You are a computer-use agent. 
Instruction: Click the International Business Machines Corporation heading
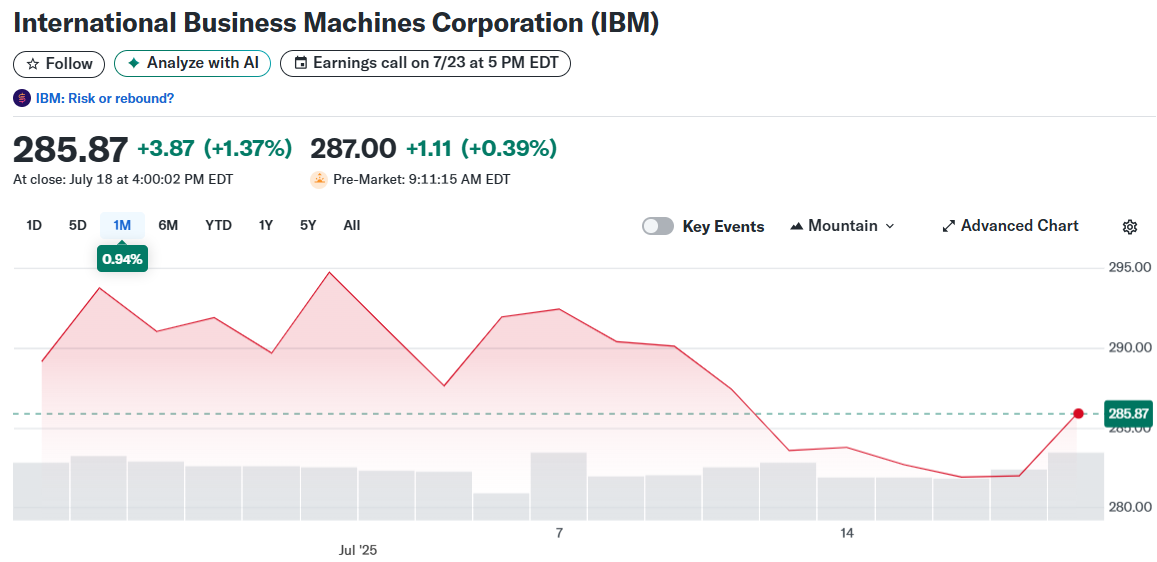(336, 23)
